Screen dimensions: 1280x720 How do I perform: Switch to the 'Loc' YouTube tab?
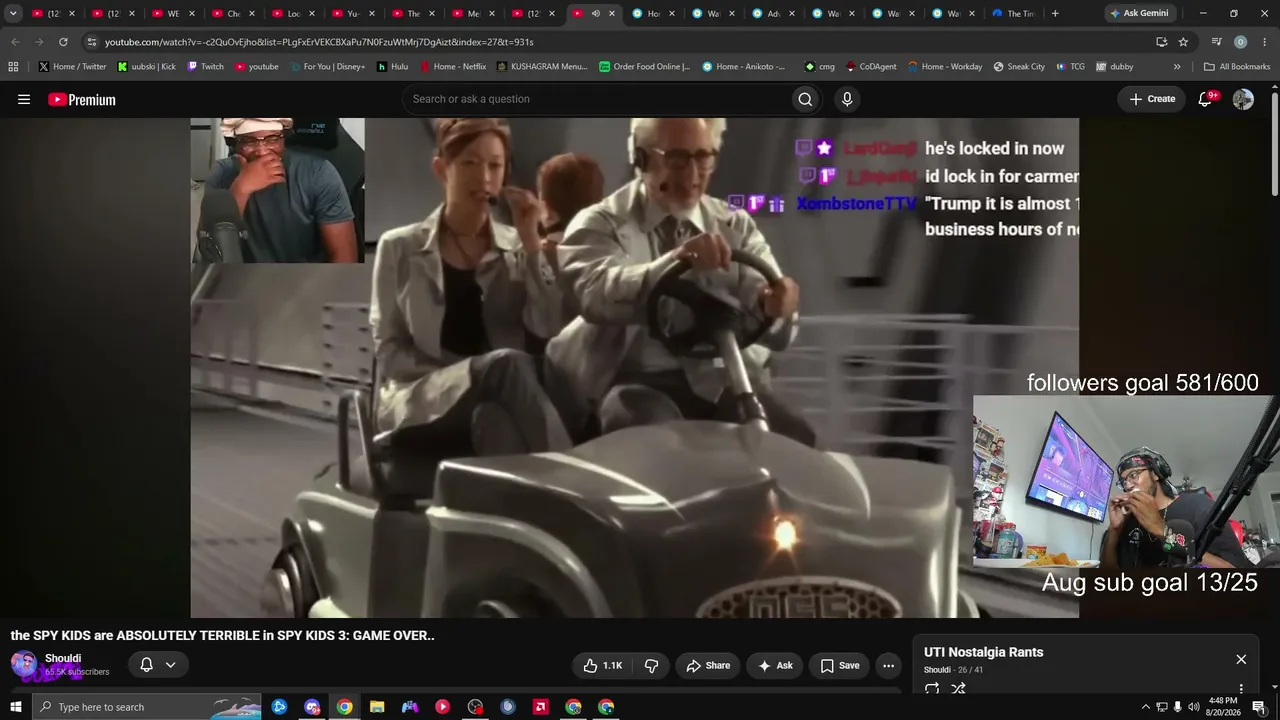[285, 14]
